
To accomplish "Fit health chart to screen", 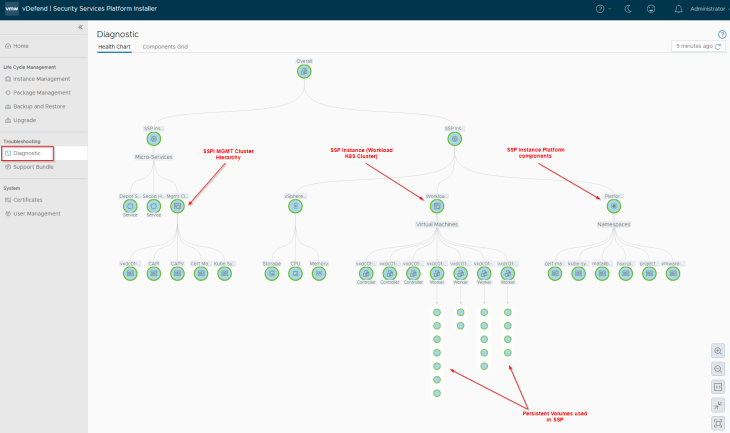I will click(718, 423).
